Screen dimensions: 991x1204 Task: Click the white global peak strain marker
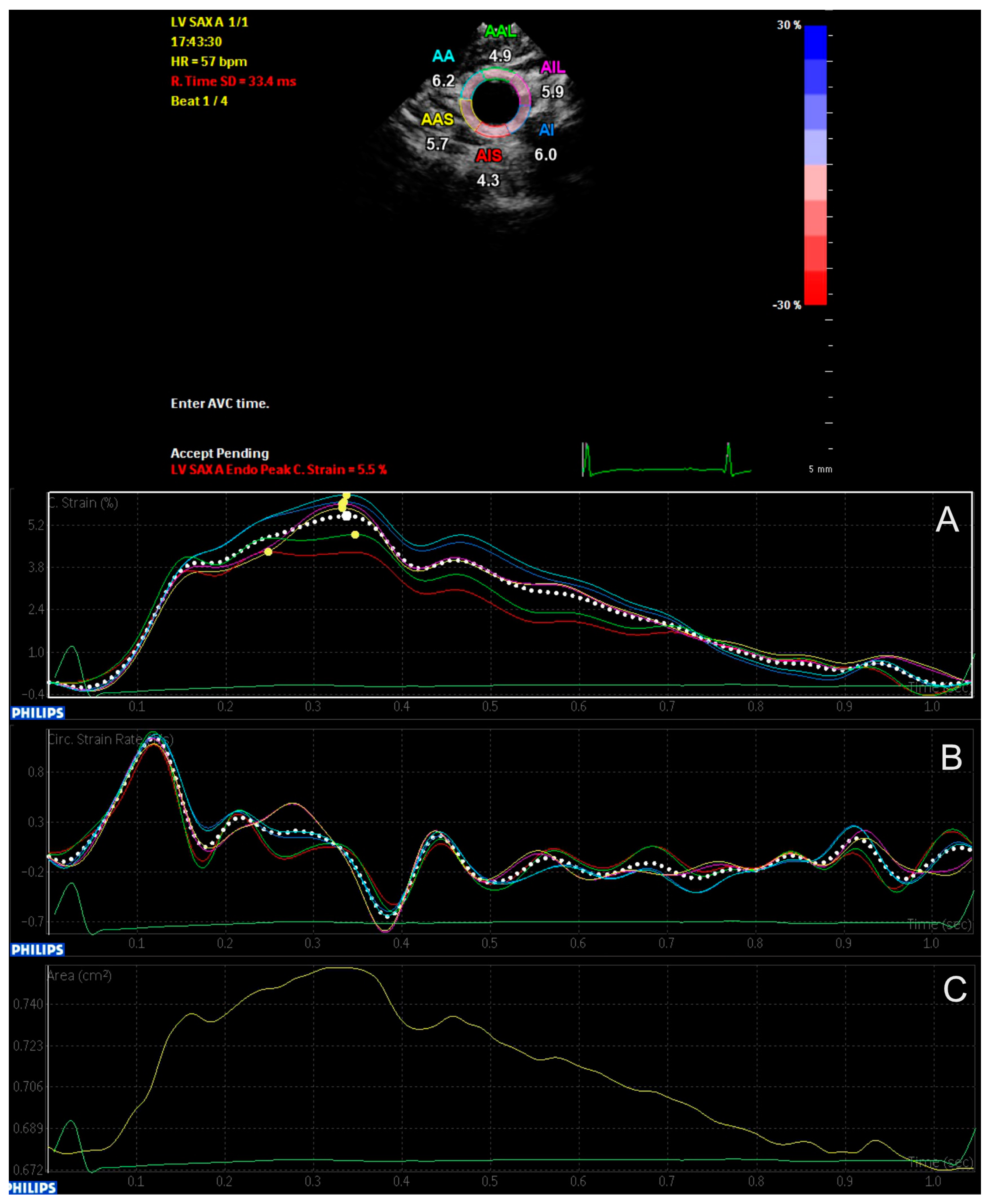[347, 516]
